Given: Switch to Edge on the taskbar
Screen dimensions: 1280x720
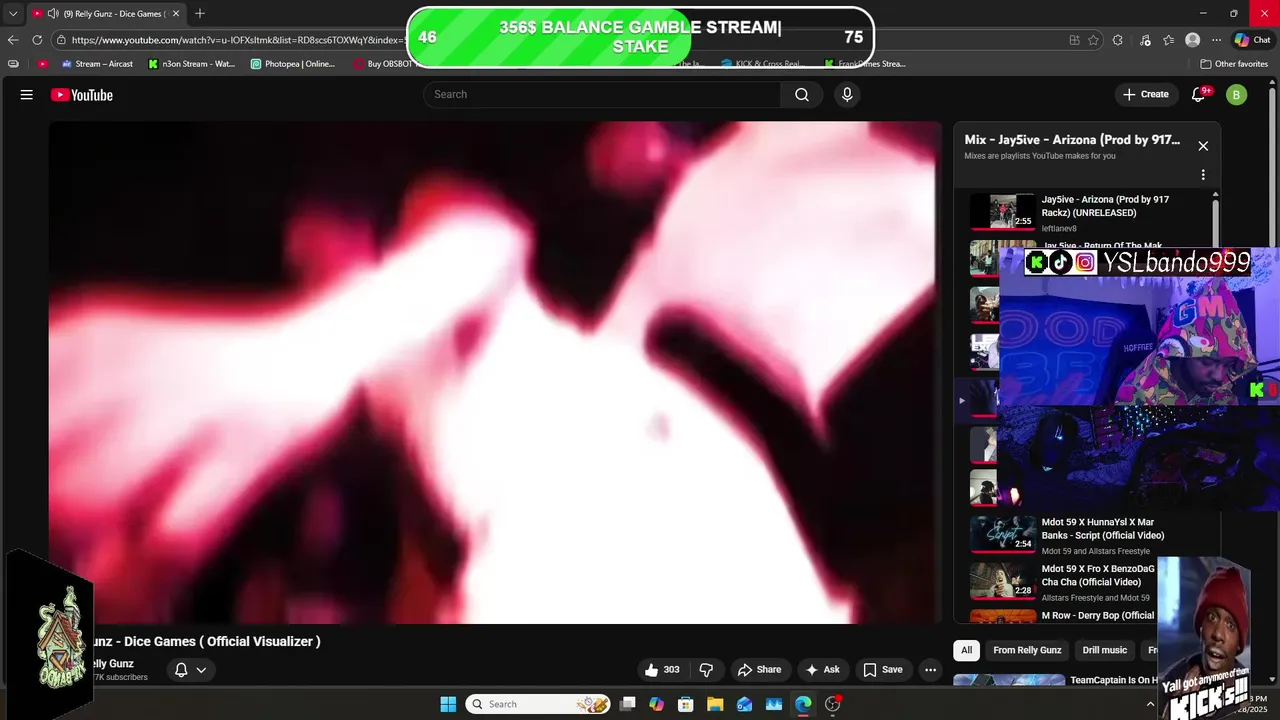Looking at the screenshot, I should click(803, 704).
